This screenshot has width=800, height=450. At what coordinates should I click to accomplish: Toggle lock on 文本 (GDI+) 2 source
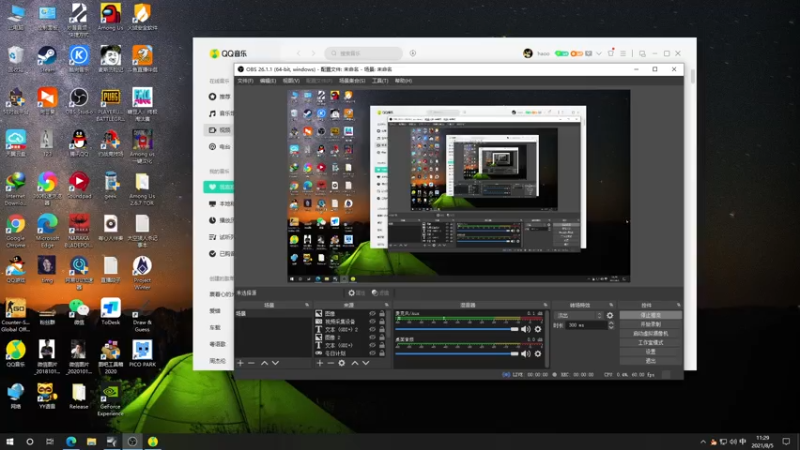[x=382, y=330]
